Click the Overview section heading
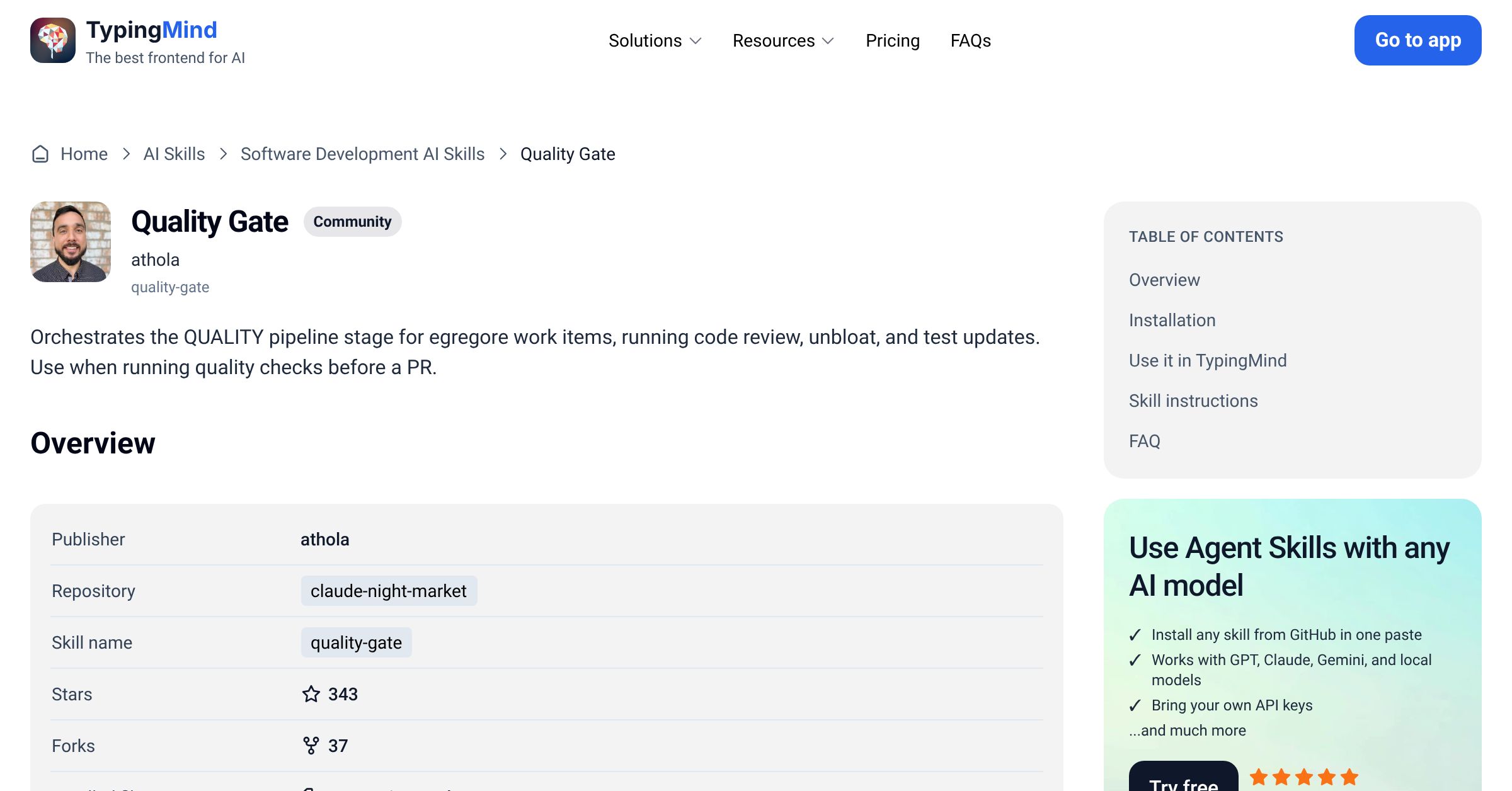Image resolution: width=1512 pixels, height=791 pixels. point(93,443)
